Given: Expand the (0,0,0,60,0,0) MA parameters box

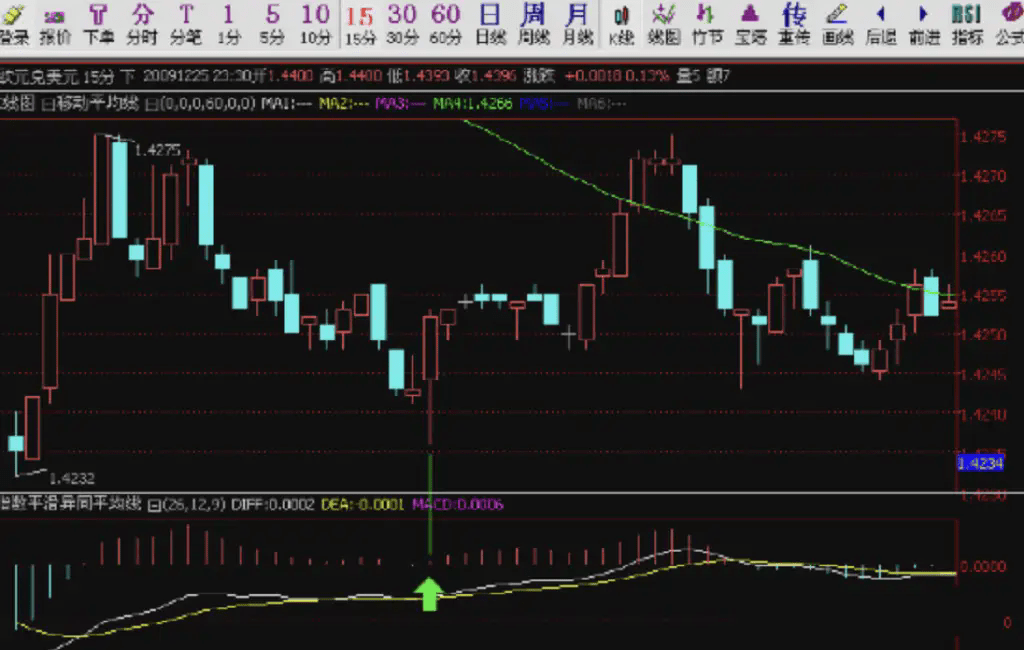Looking at the screenshot, I should pyautogui.click(x=151, y=104).
